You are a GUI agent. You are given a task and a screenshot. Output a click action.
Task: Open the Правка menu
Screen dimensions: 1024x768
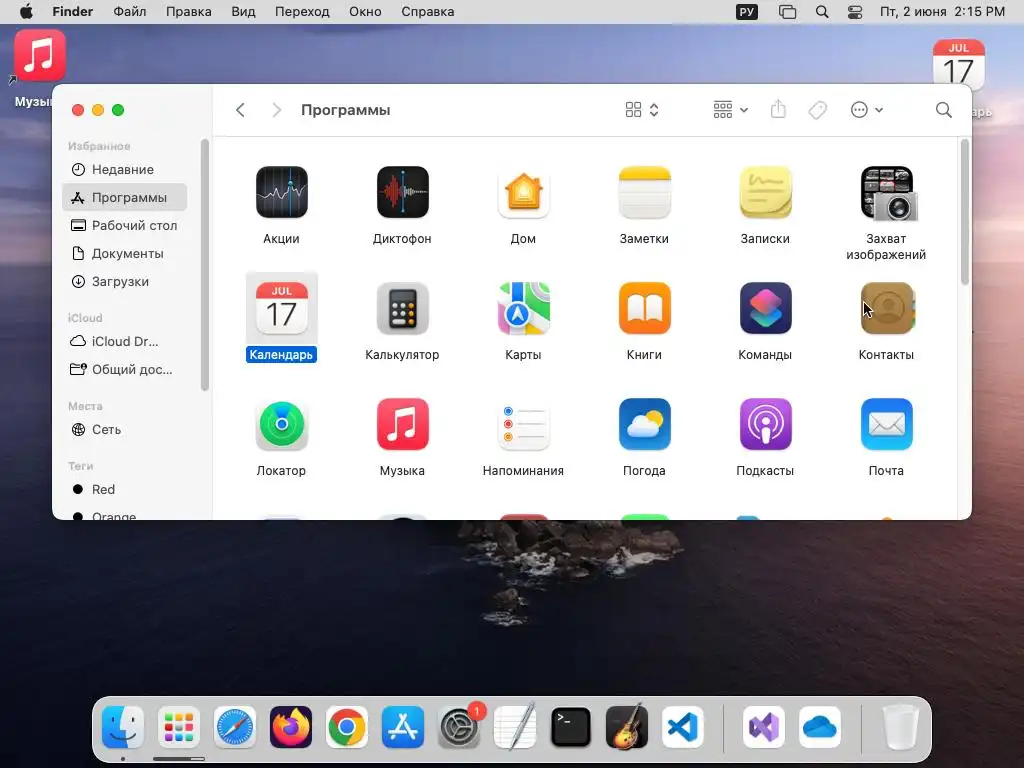click(x=188, y=12)
